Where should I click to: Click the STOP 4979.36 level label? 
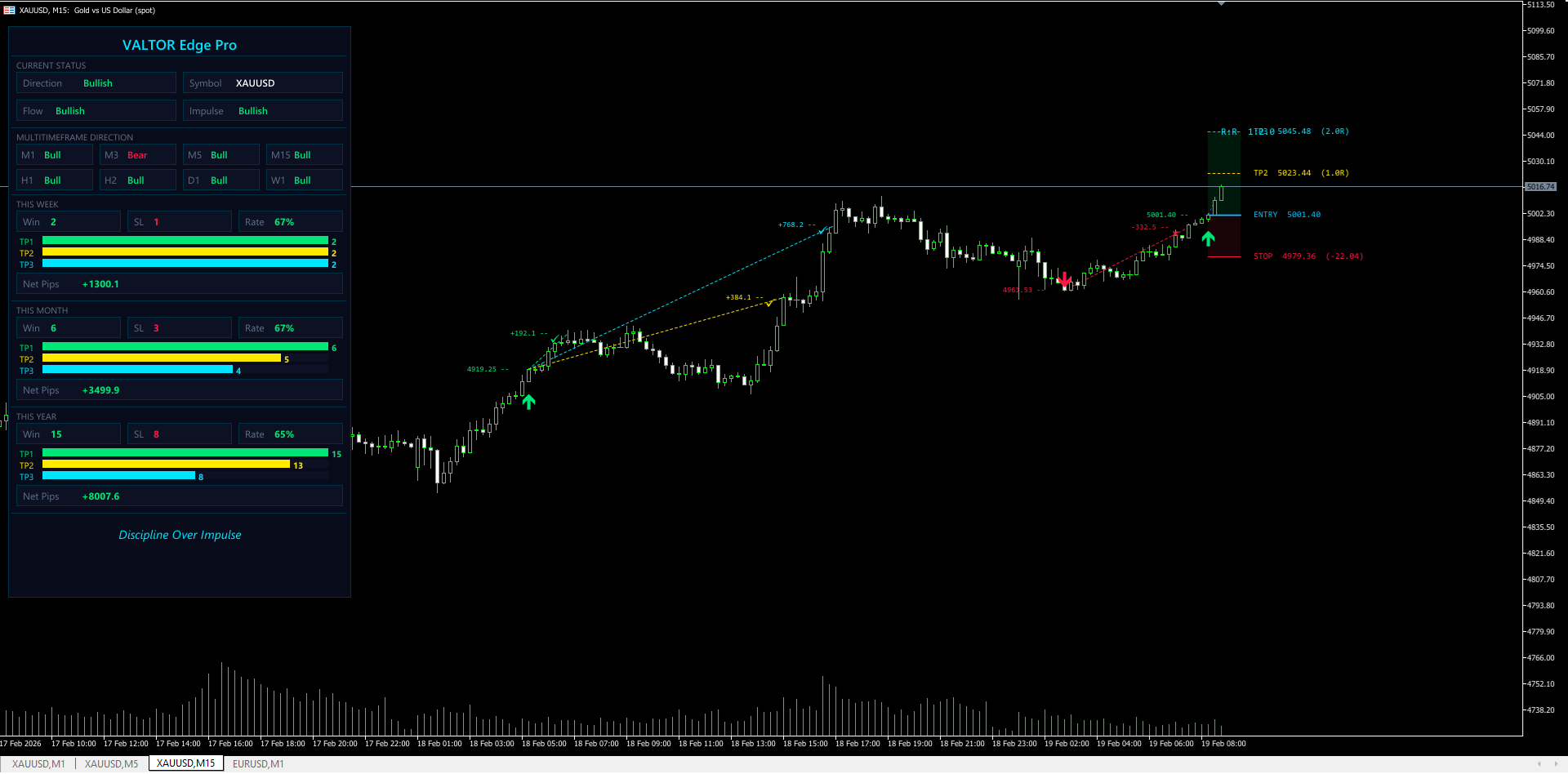(x=1307, y=256)
